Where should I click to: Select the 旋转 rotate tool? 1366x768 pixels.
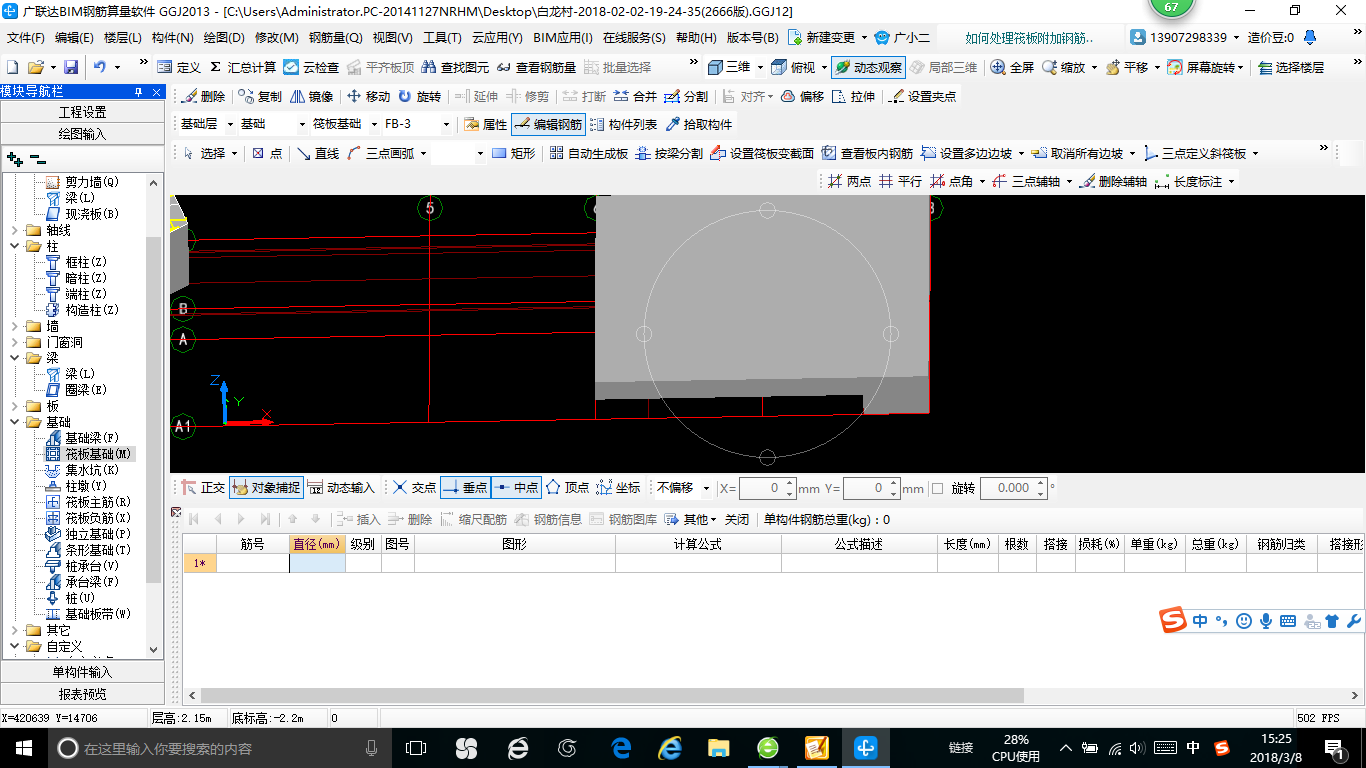pyautogui.click(x=419, y=97)
